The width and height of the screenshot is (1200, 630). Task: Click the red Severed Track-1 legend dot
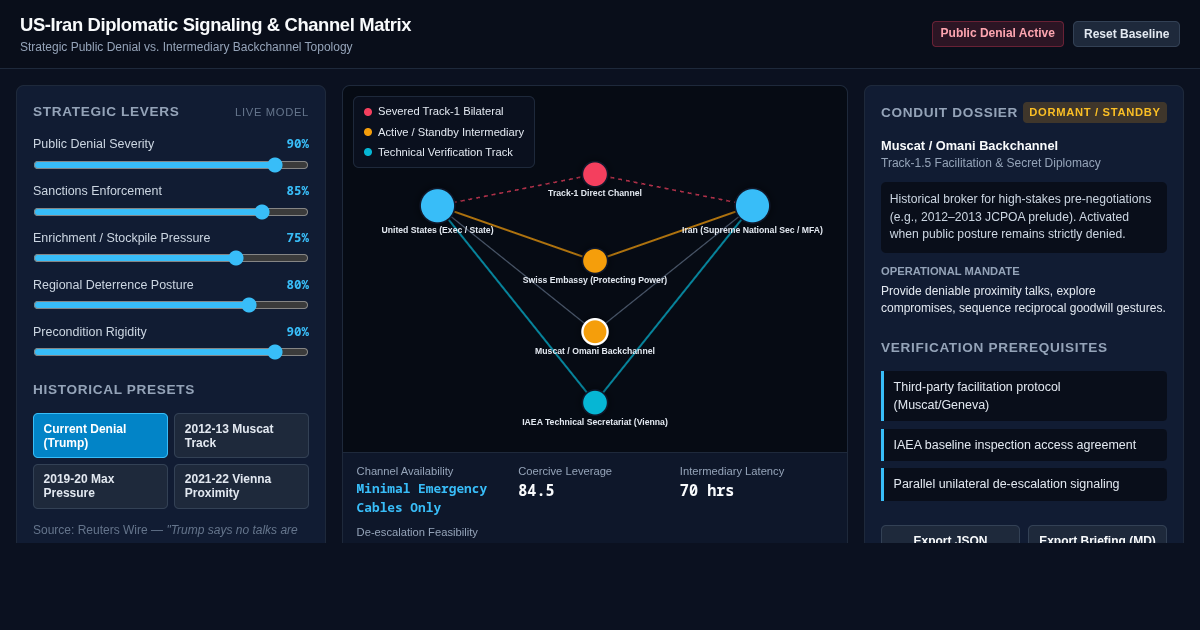click(368, 112)
